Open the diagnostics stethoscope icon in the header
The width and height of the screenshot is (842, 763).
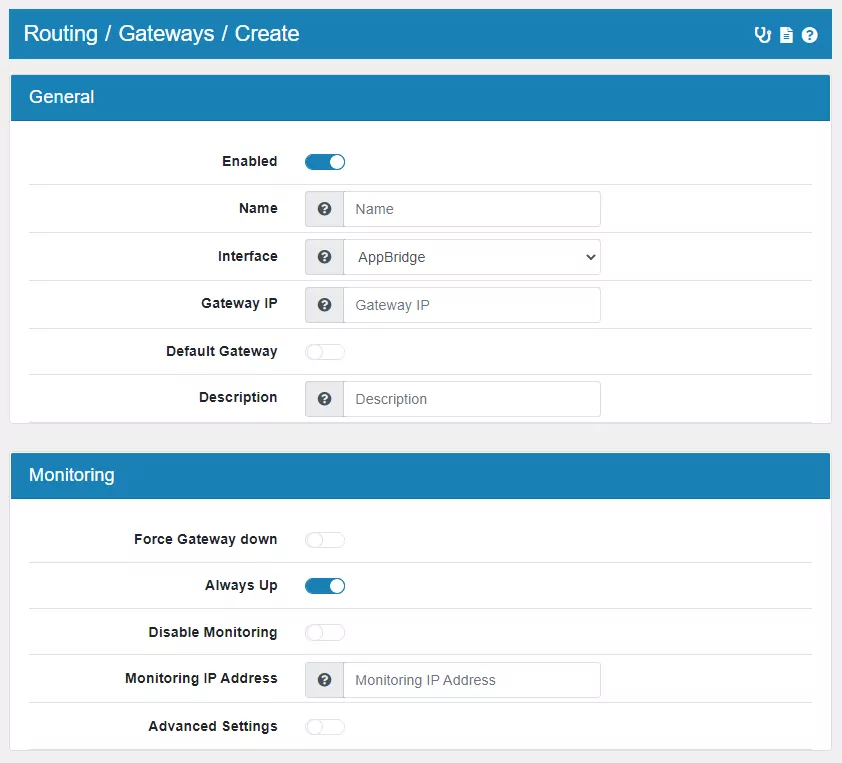click(761, 34)
